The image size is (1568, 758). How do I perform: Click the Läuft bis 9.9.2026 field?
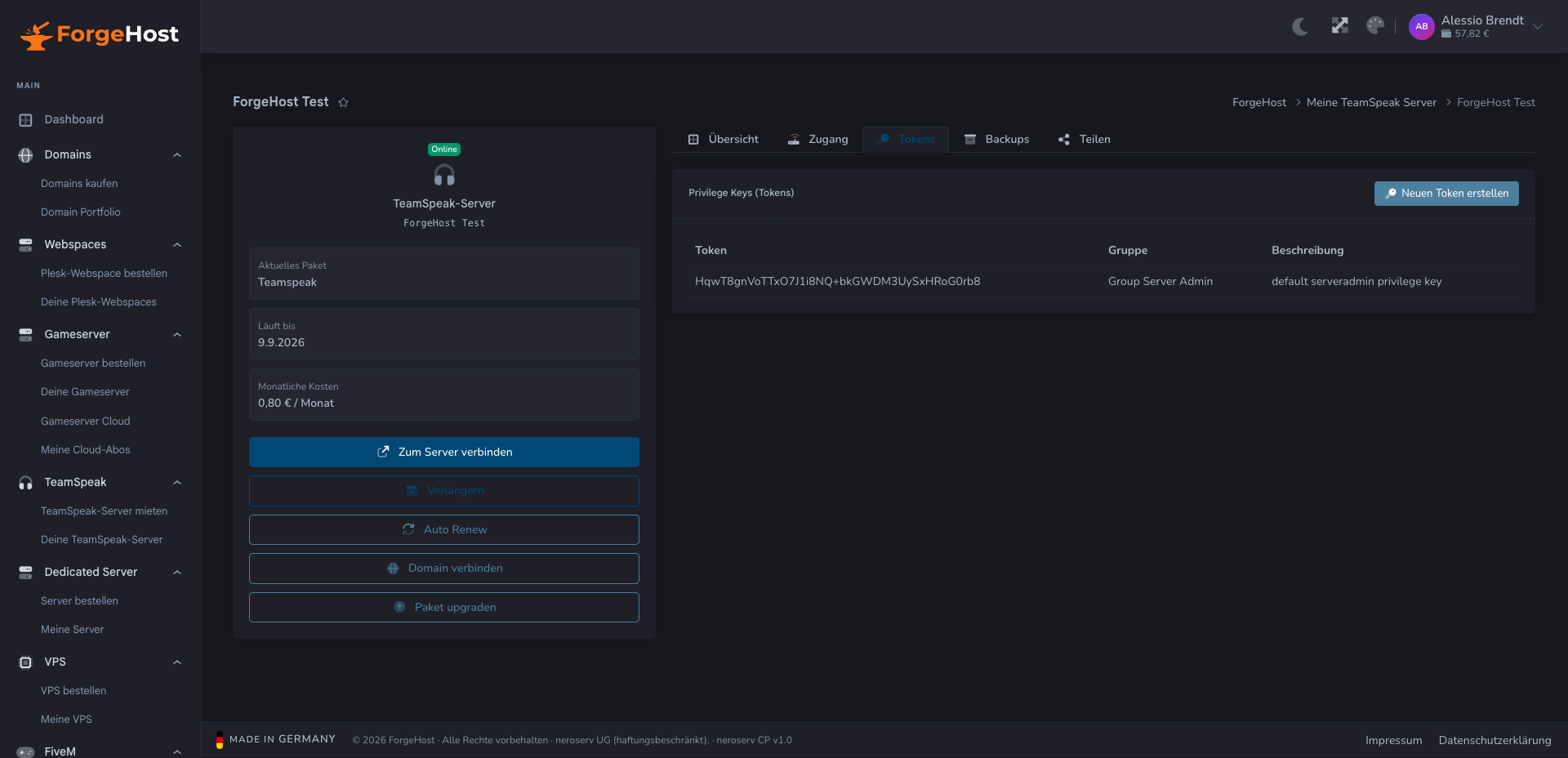(444, 334)
